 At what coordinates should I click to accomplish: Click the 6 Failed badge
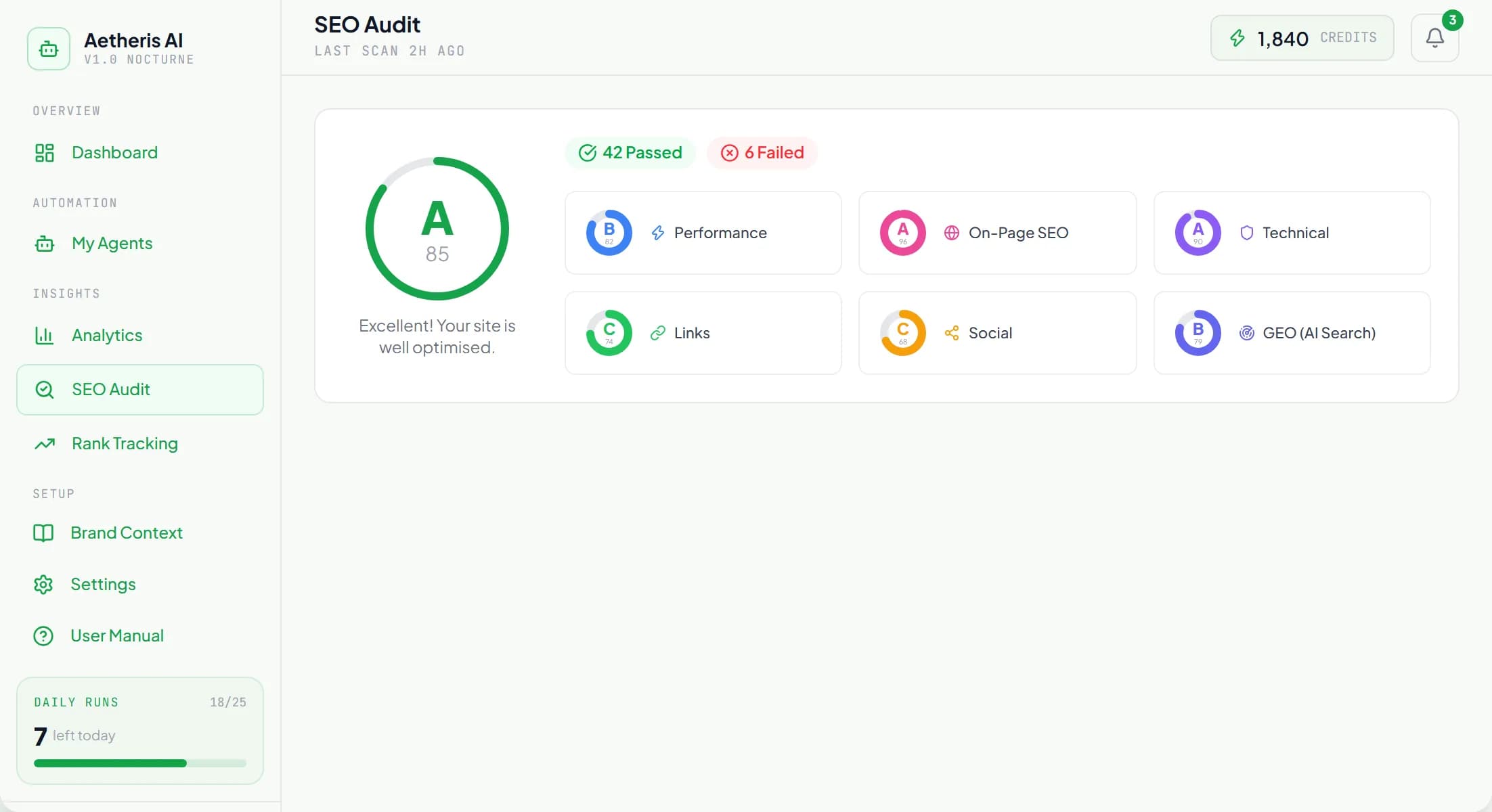click(x=762, y=153)
